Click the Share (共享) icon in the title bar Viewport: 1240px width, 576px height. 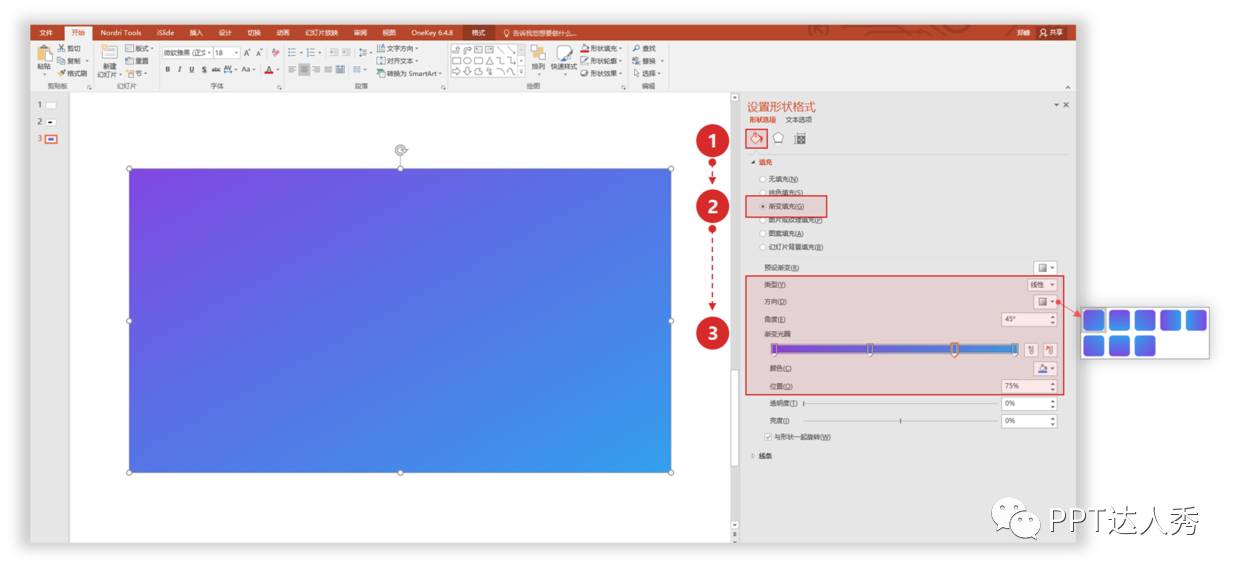click(1043, 33)
